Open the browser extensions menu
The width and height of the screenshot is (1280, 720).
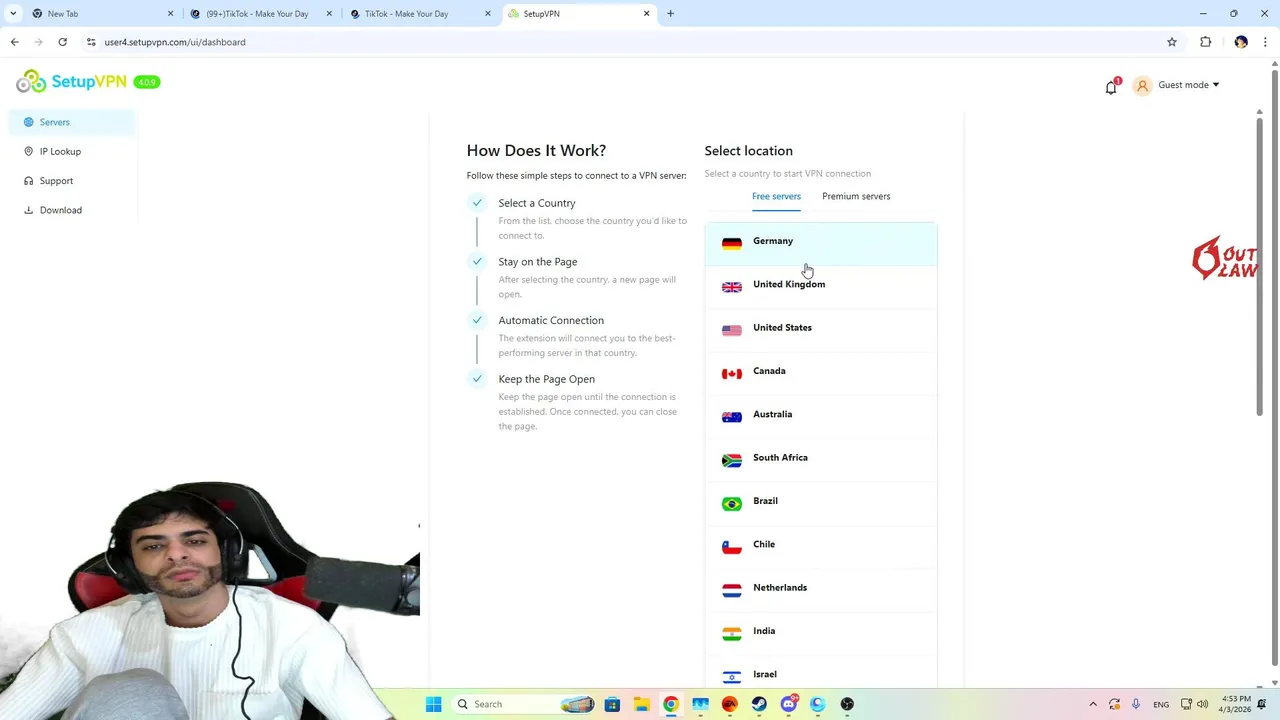coord(1205,42)
